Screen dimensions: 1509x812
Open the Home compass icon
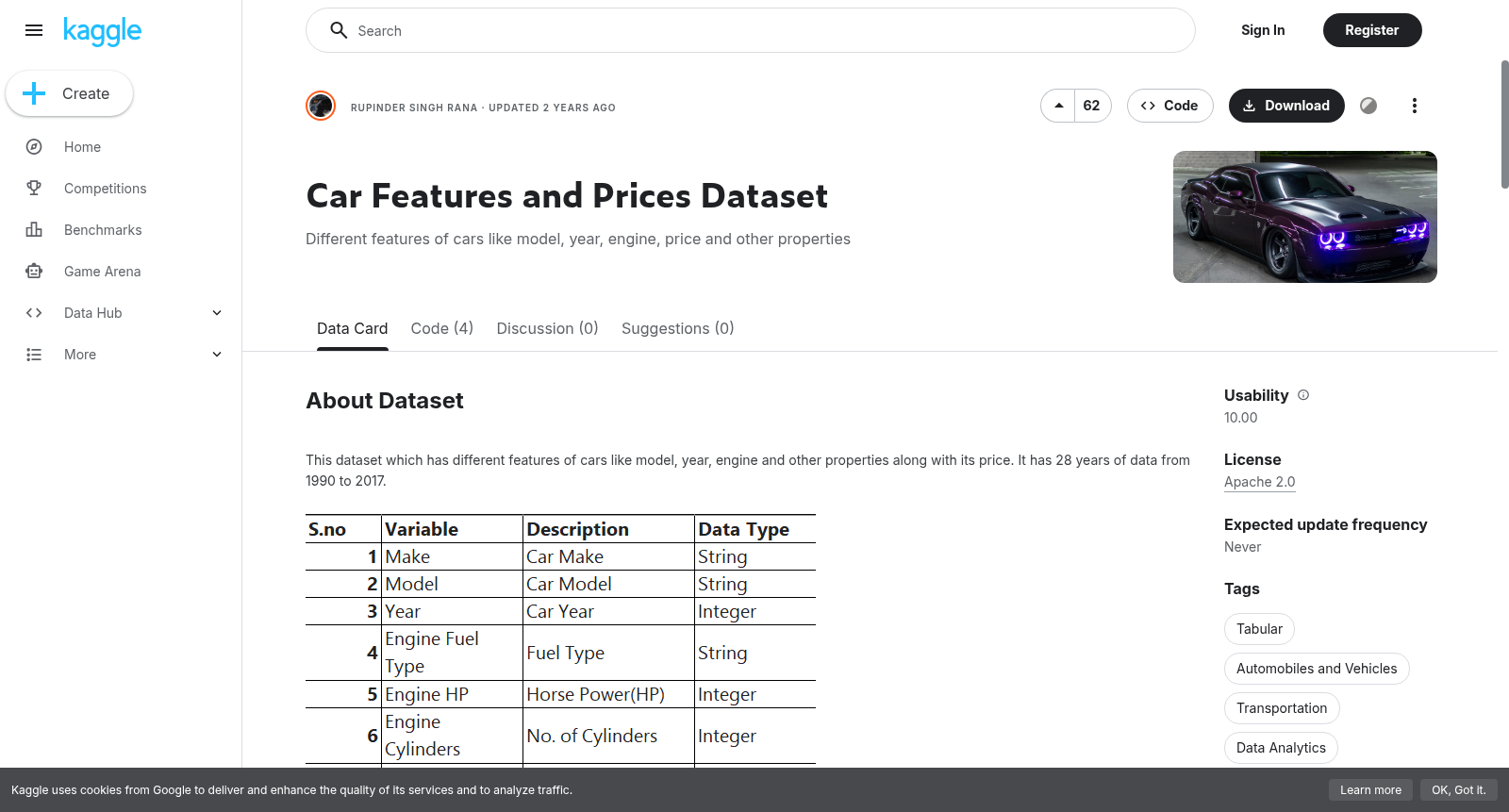click(34, 147)
